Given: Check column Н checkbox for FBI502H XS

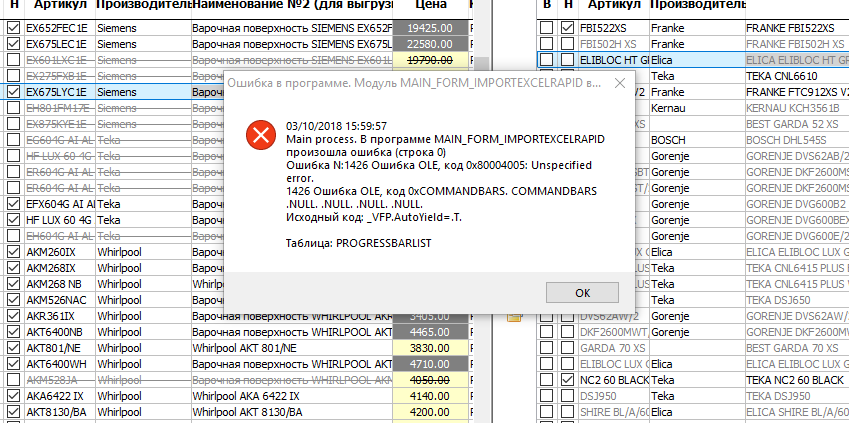Looking at the screenshot, I should click(567, 44).
